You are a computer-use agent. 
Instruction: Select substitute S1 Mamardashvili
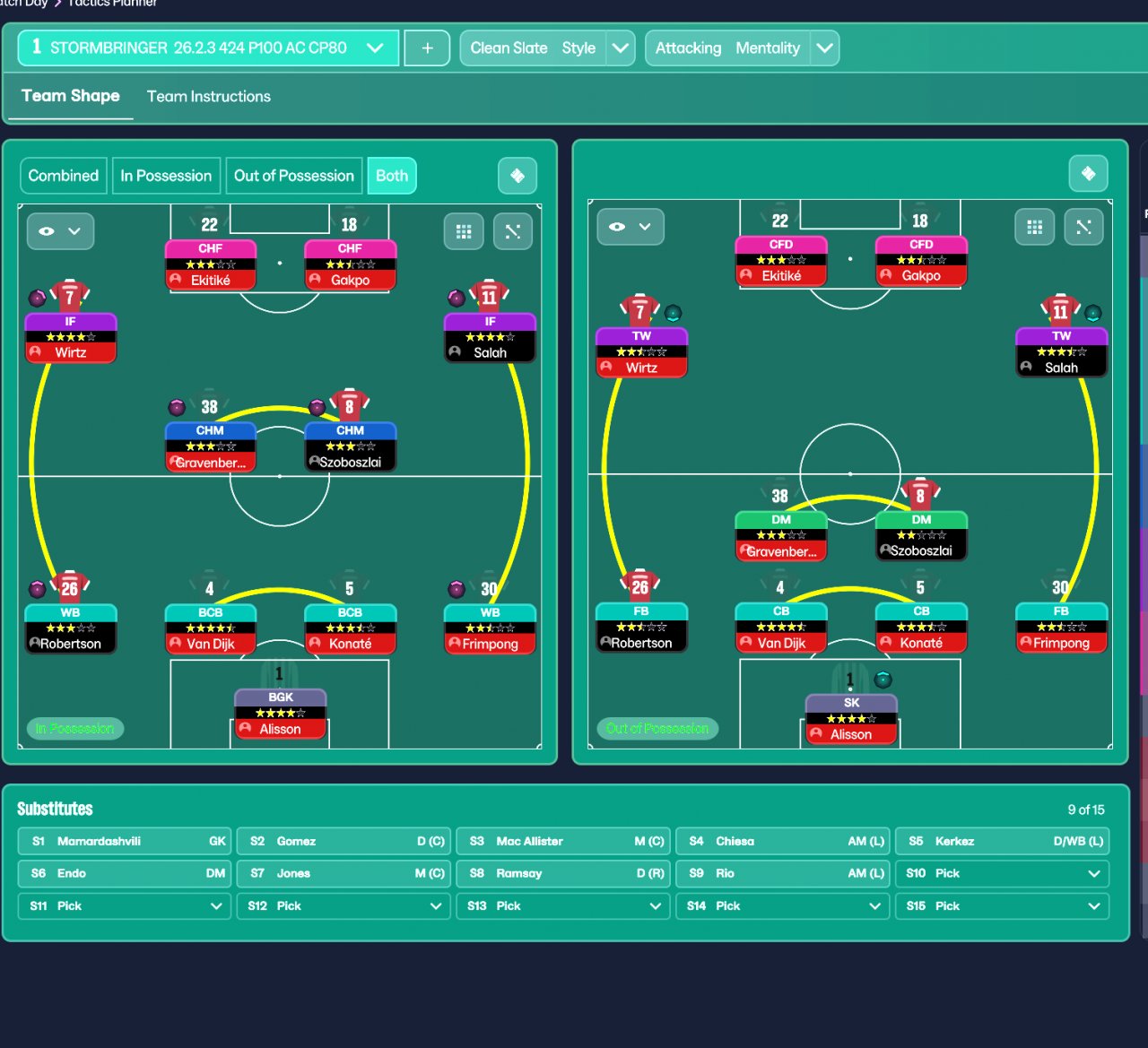coord(125,841)
